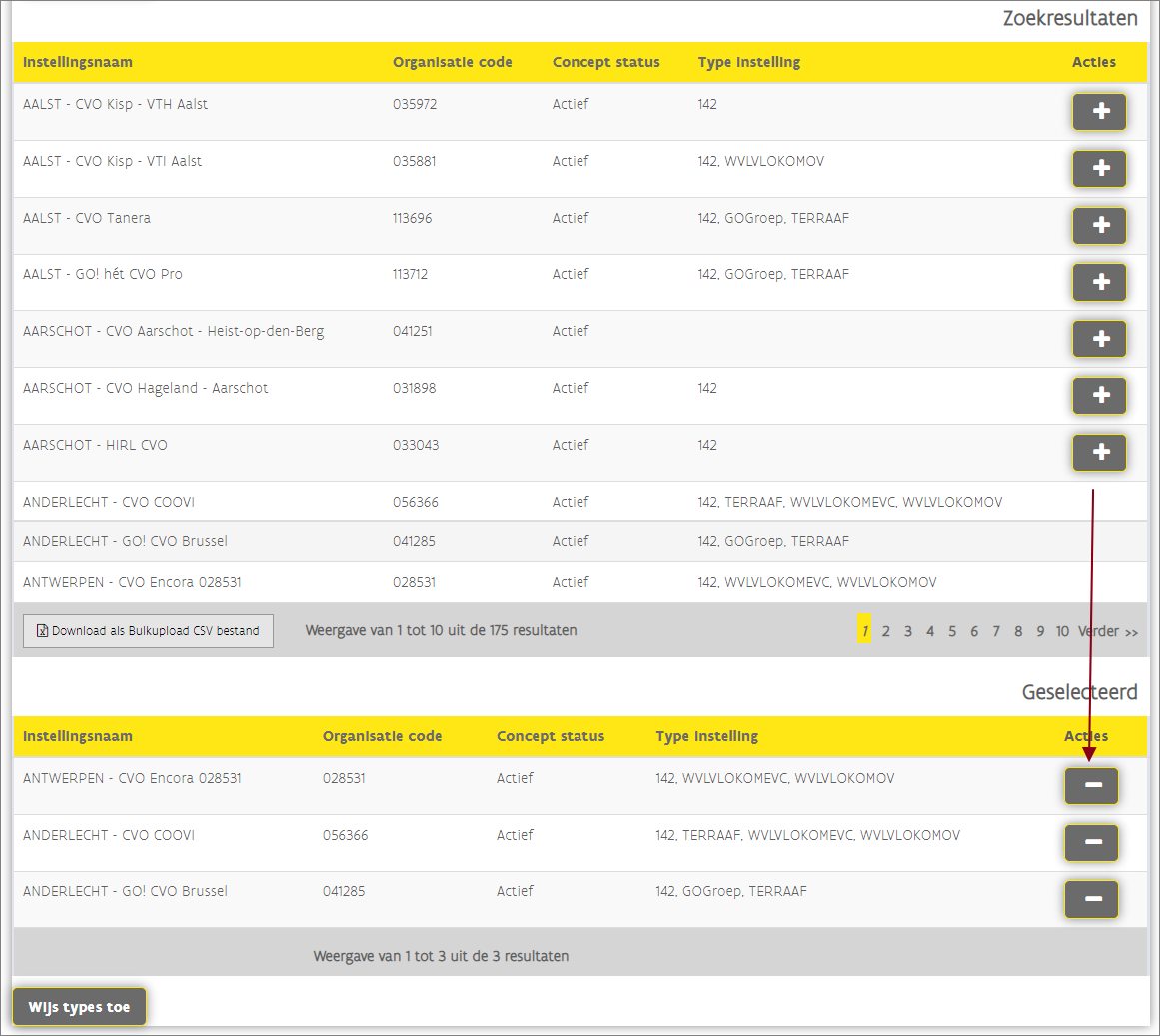Add AARSCHOT - CVO Aarschot - Heist-op-den-Berg

pyautogui.click(x=1099, y=339)
